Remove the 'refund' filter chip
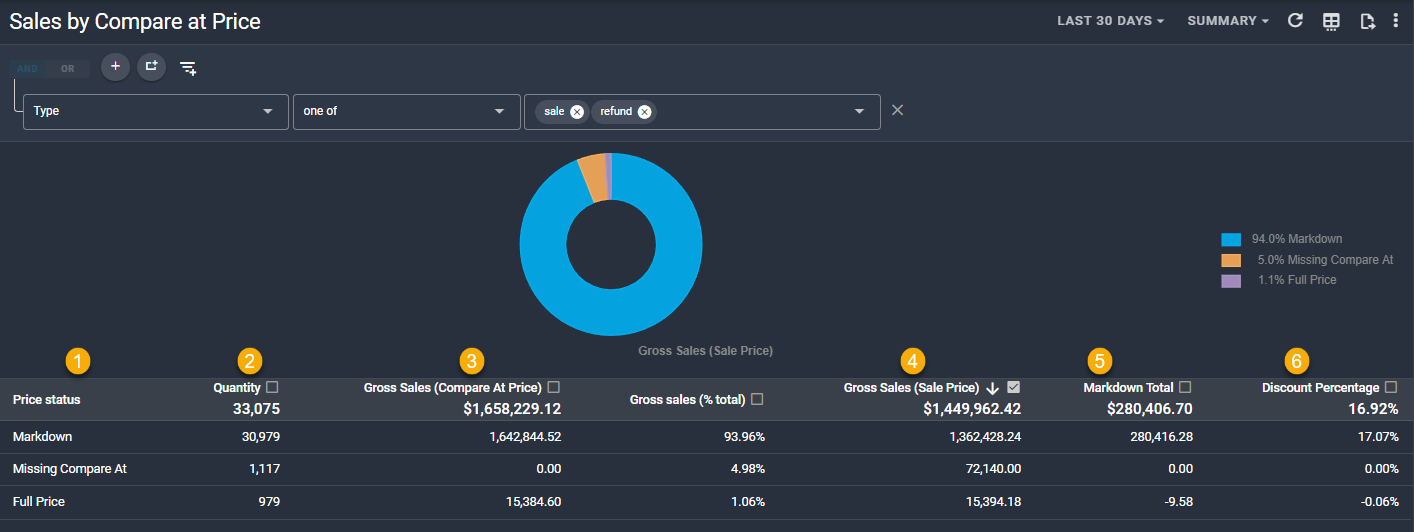Screen dimensions: 1414x532 pyautogui.click(x=645, y=112)
